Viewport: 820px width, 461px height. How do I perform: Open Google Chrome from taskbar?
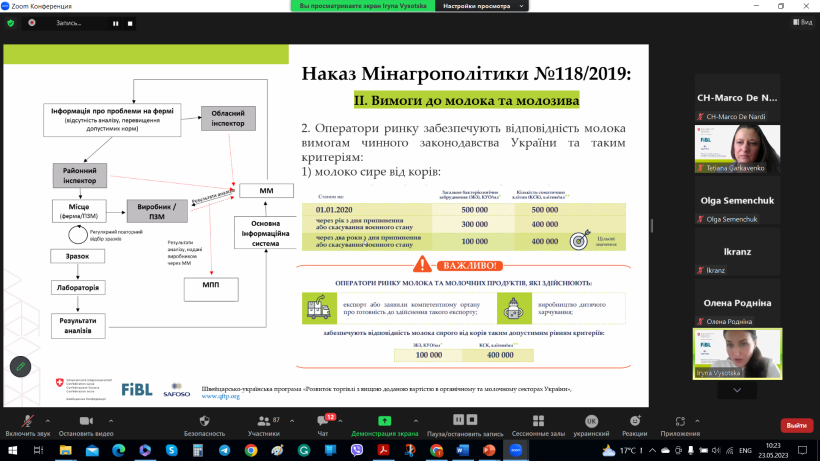(251, 451)
